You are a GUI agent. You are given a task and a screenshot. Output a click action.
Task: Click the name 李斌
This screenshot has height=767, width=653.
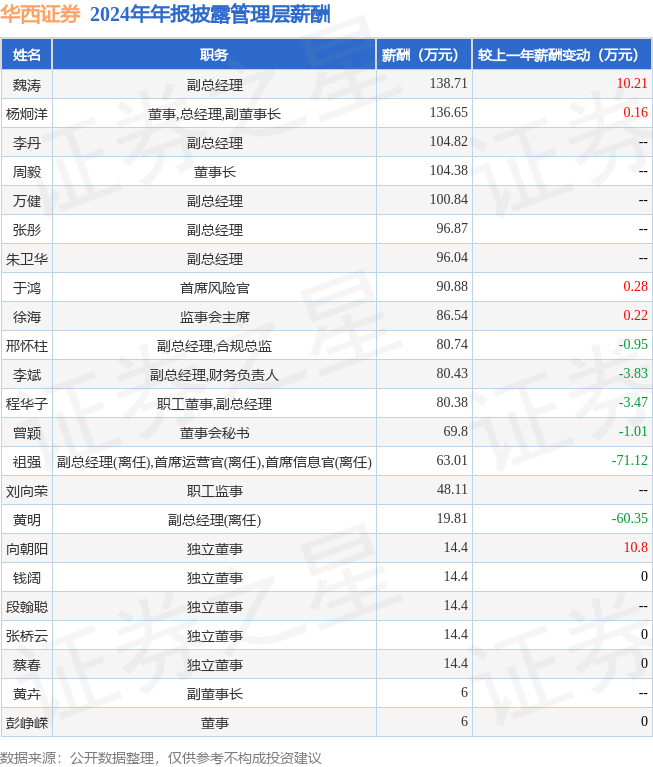point(27,375)
